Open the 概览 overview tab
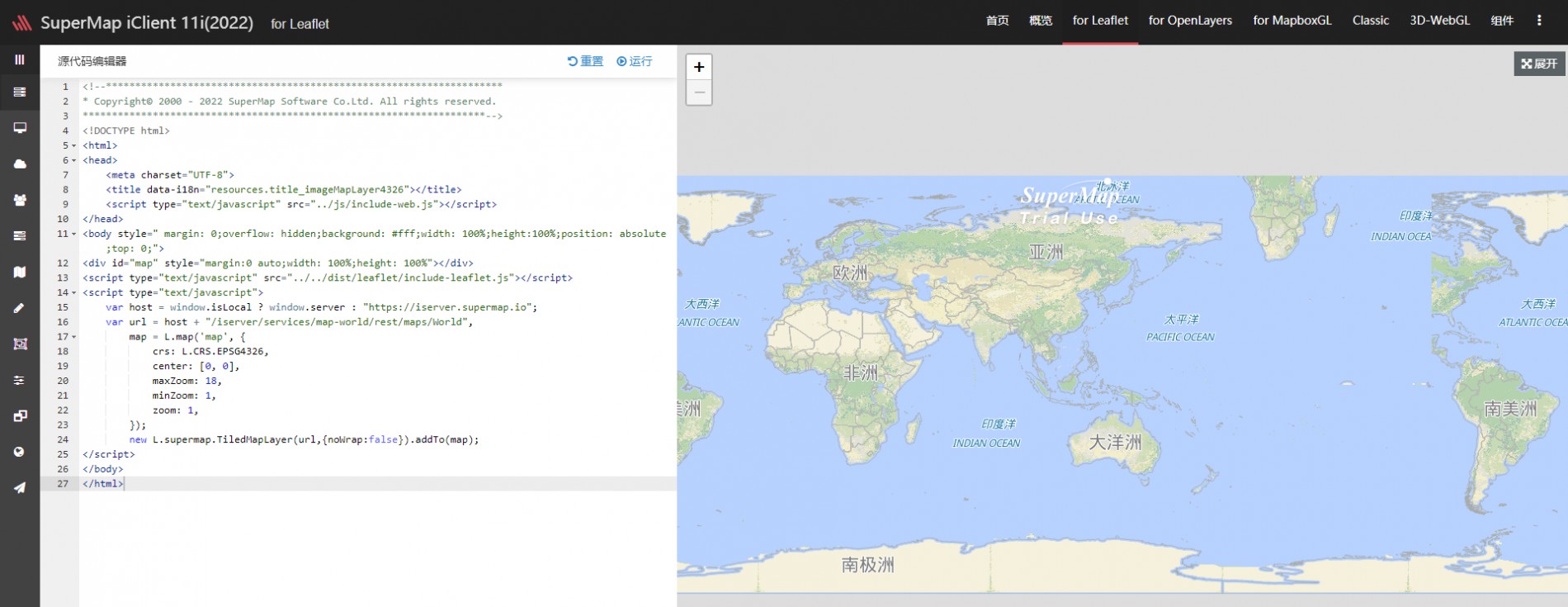The width and height of the screenshot is (1568, 607). 1041,21
